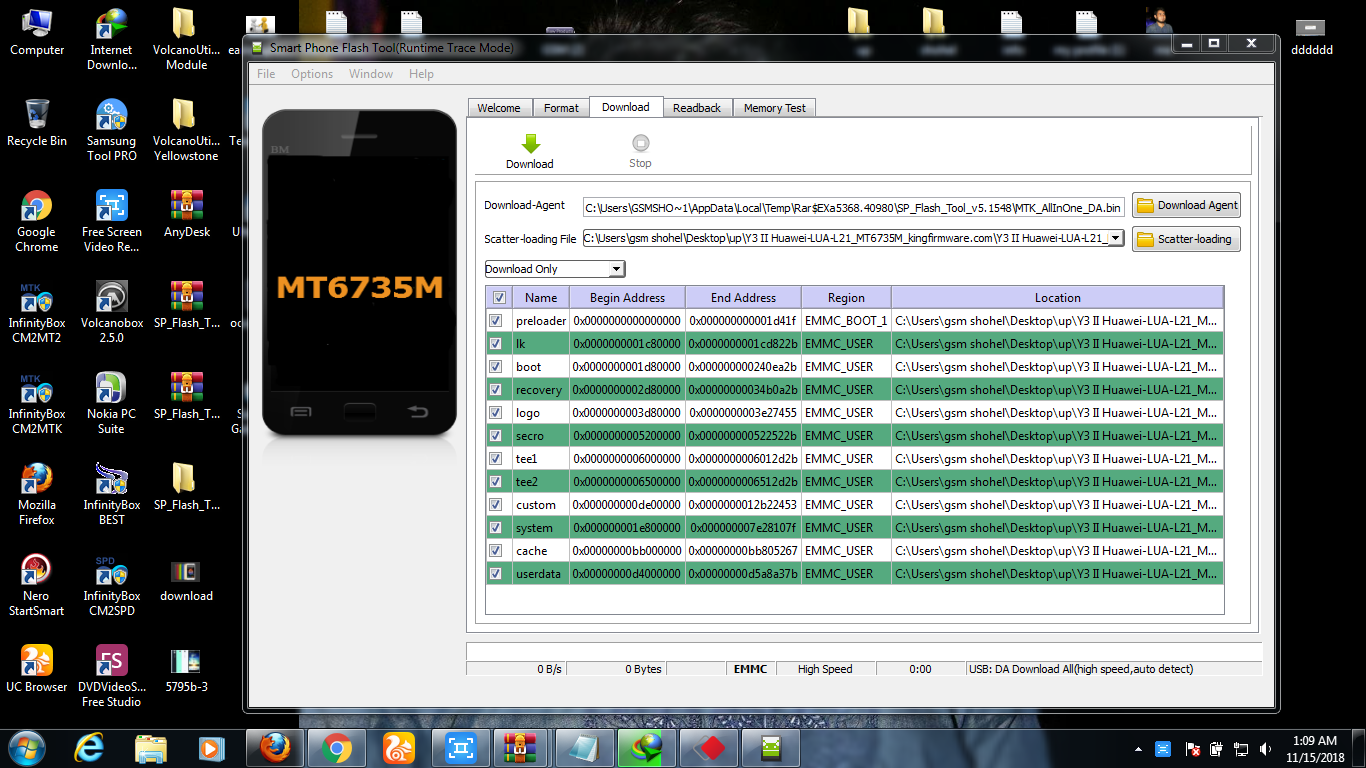Click the Mozilla Firefox desktop shortcut
Viewport: 1366px width, 768px height.
[x=37, y=495]
